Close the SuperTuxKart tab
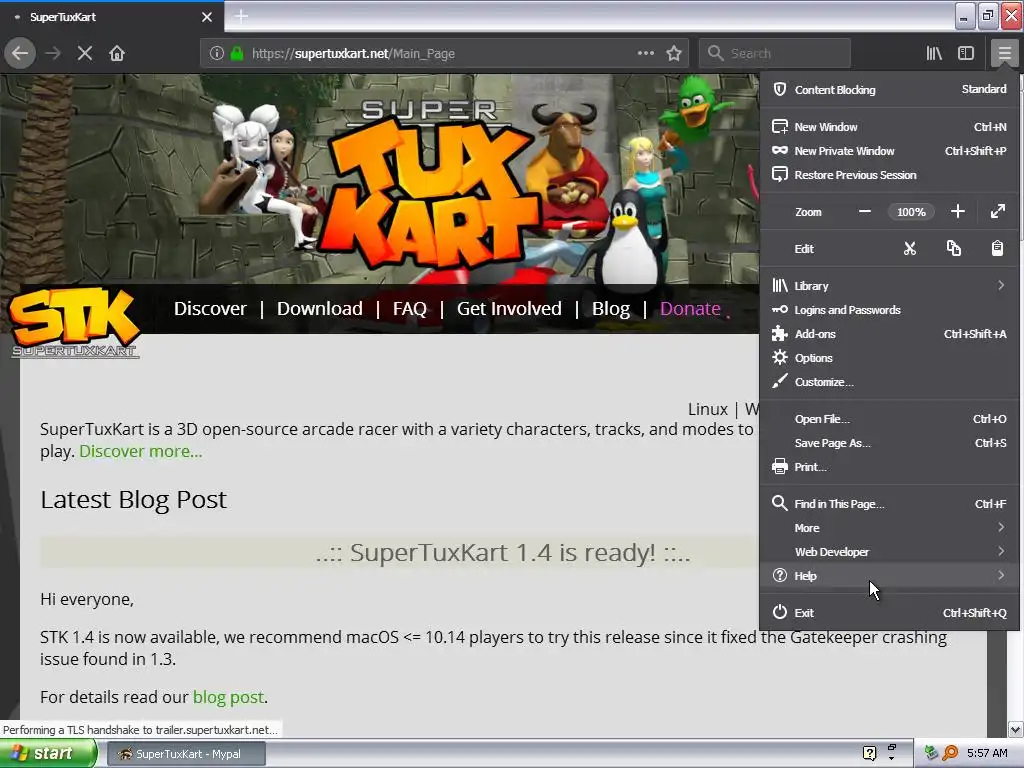The image size is (1024, 768). pos(206,17)
